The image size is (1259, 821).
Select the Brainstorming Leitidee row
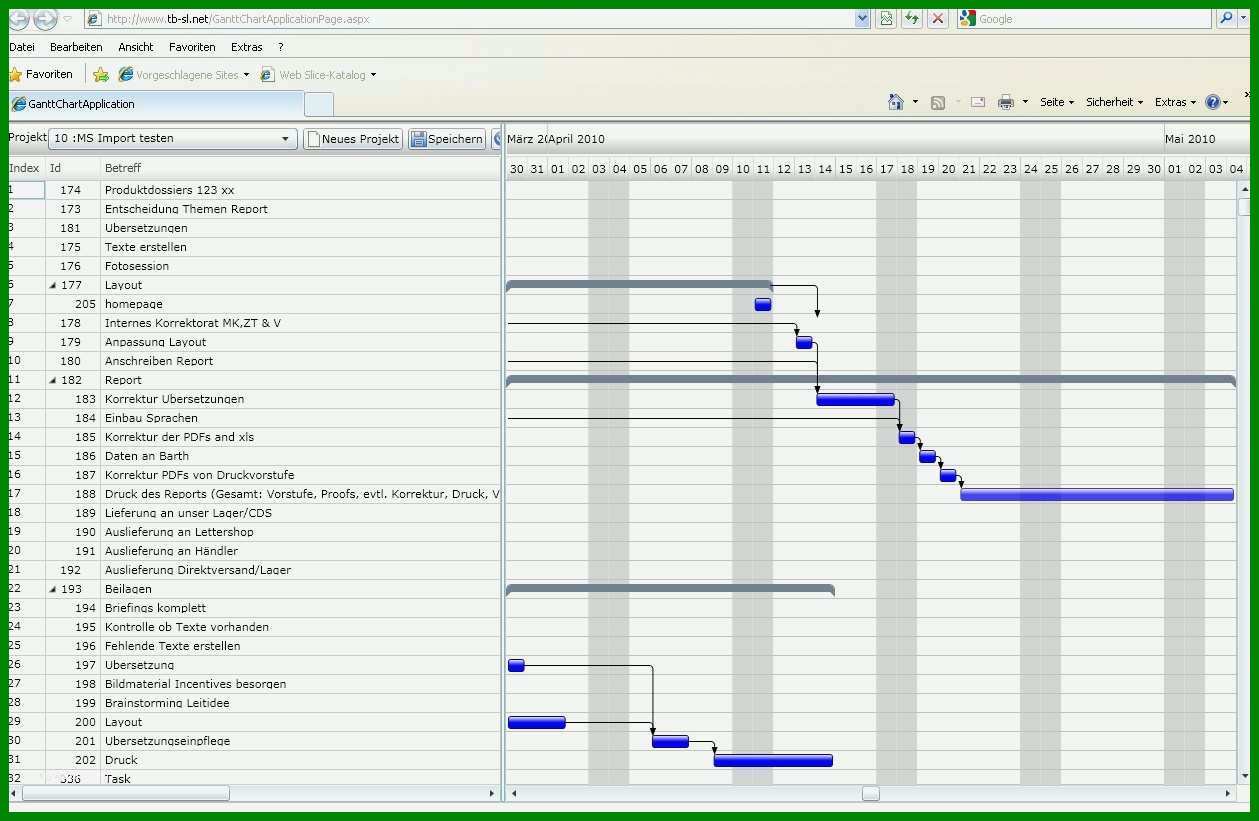click(x=254, y=703)
